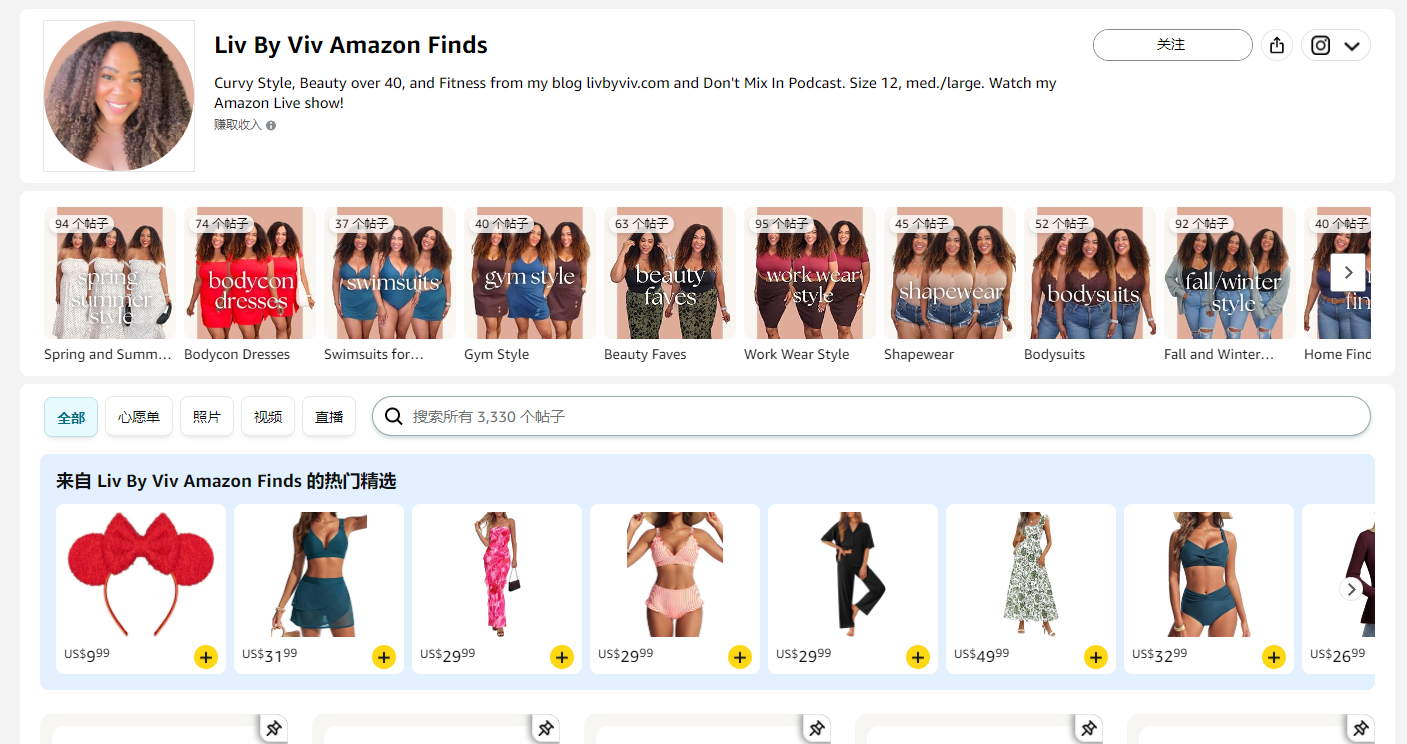Add the red bow headband via plus icon
The width and height of the screenshot is (1407, 744).
coord(206,657)
